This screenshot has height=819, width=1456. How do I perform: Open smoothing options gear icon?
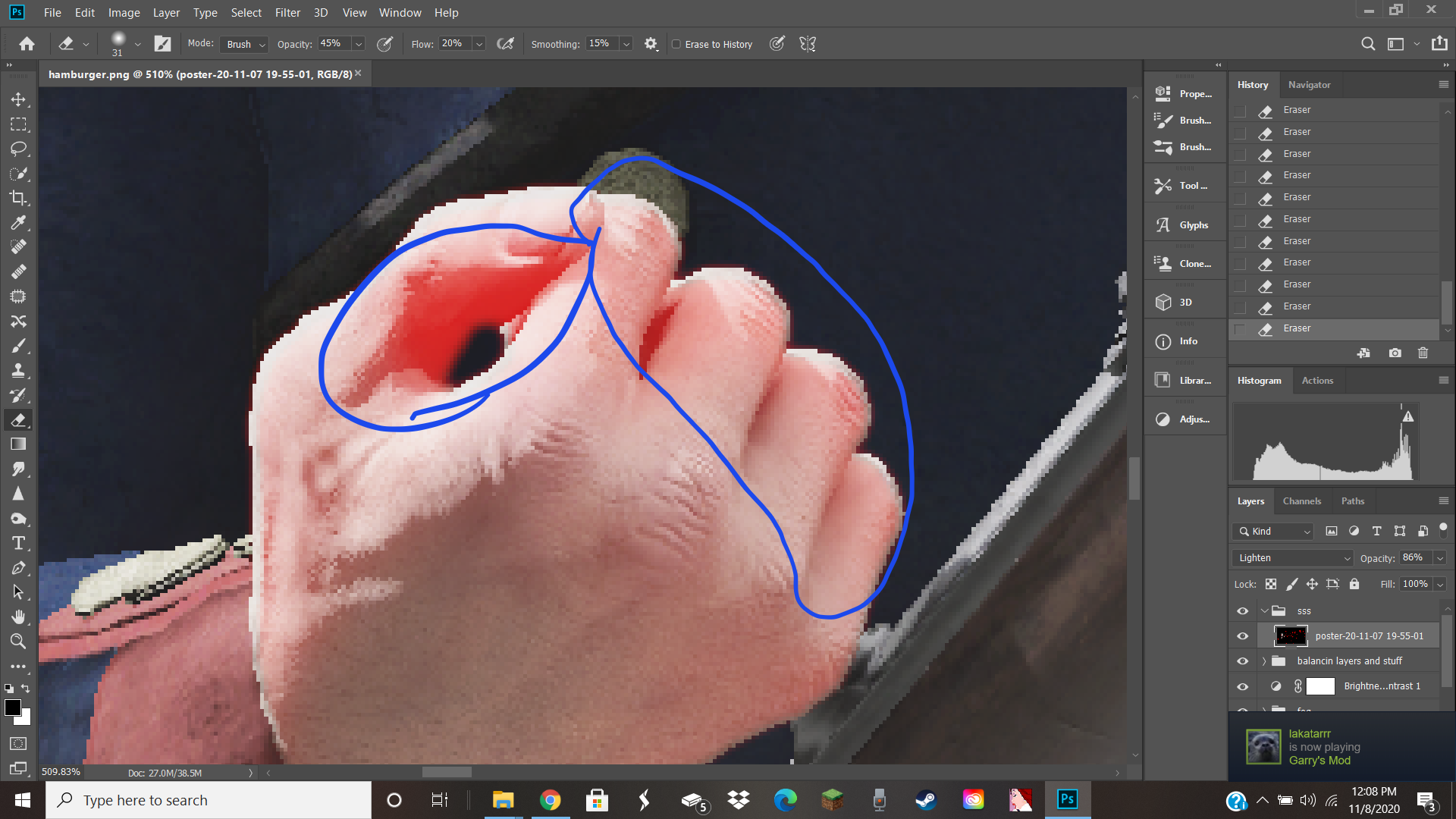[x=651, y=44]
